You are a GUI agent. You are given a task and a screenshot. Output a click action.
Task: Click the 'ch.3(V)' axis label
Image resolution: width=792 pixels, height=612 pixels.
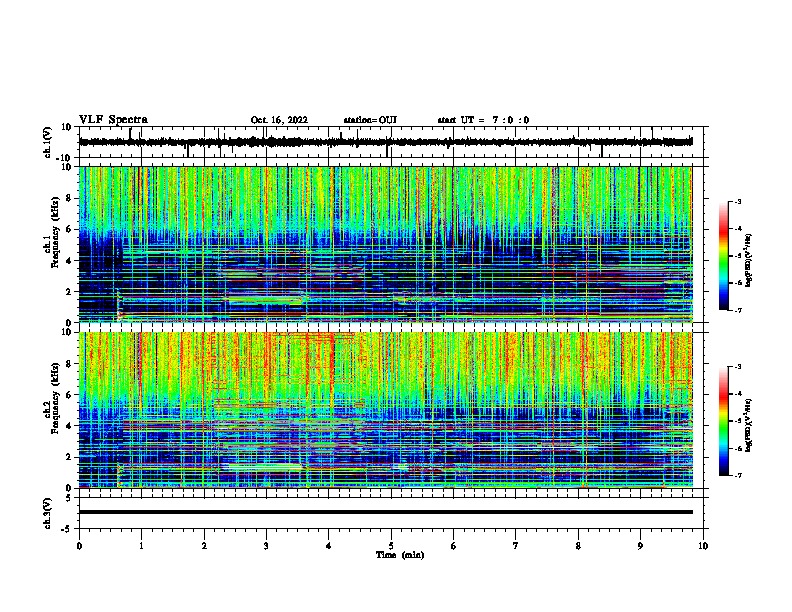tap(48, 514)
